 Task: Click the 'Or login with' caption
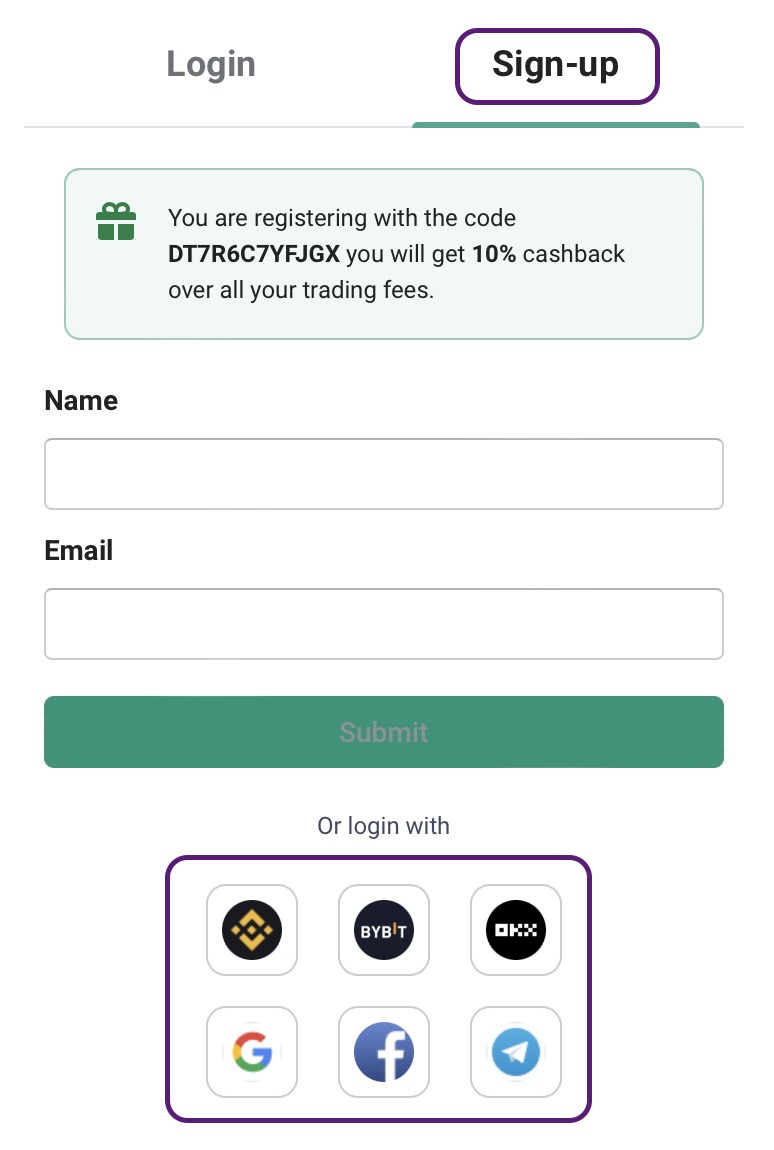384,826
